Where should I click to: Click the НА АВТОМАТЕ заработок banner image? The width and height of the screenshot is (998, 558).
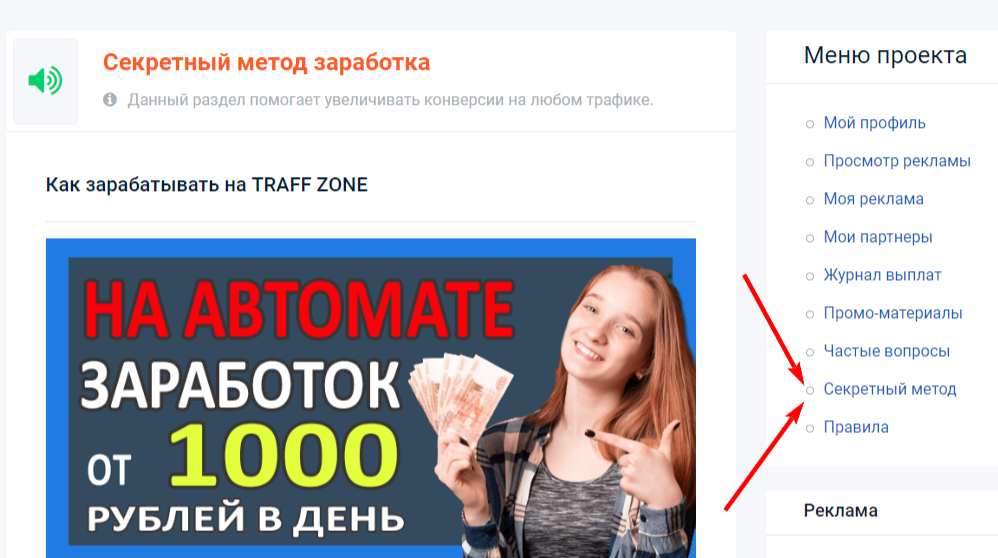point(370,398)
